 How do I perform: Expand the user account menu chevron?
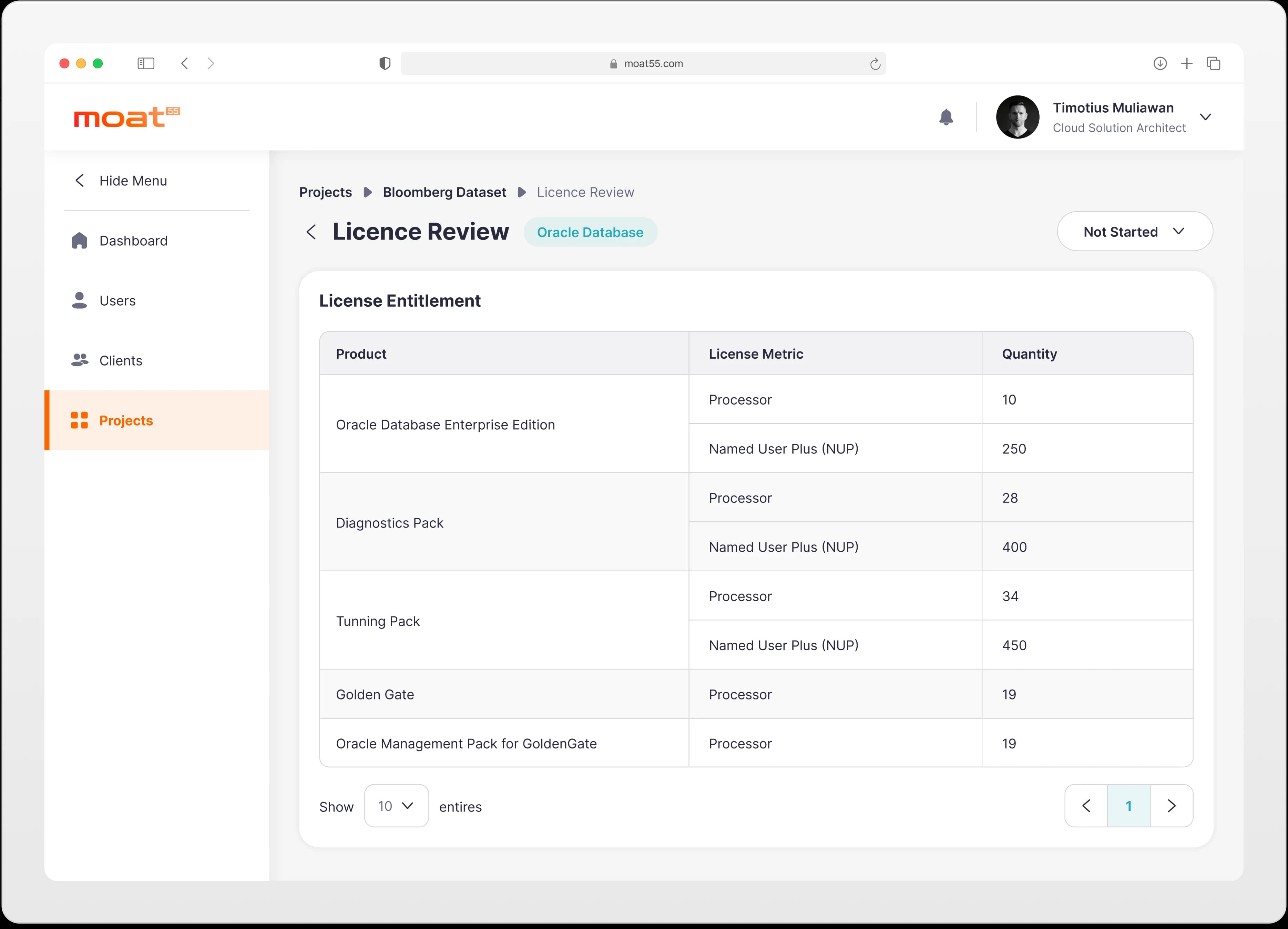(x=1206, y=117)
